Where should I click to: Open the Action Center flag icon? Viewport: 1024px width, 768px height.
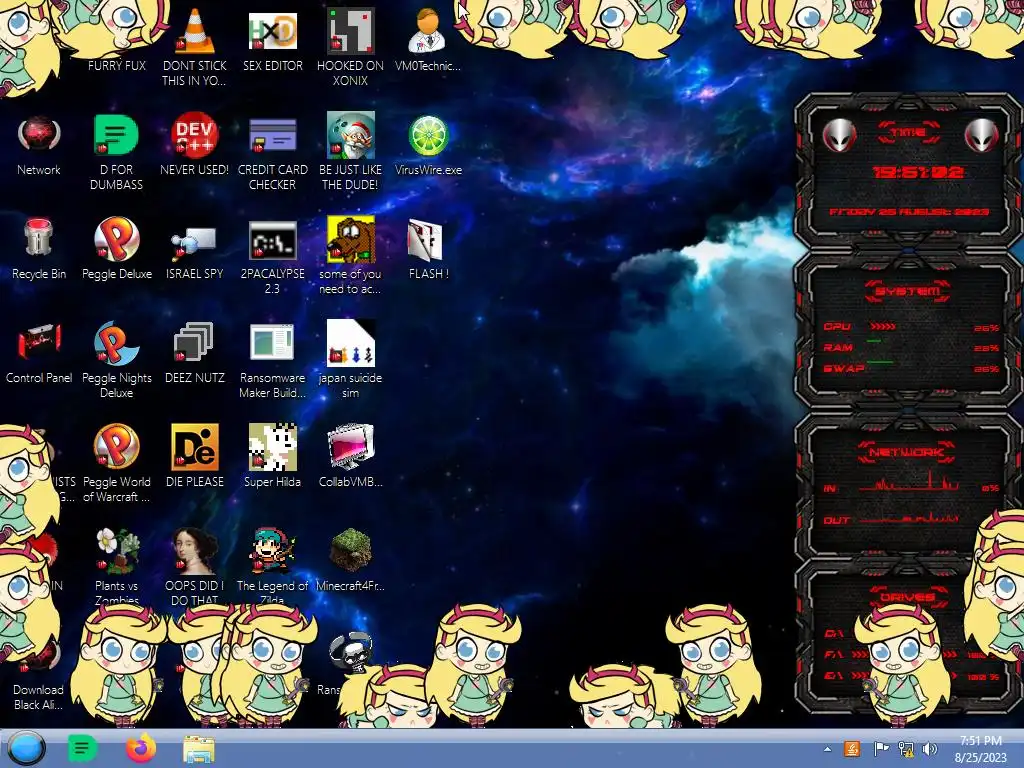[x=881, y=749]
